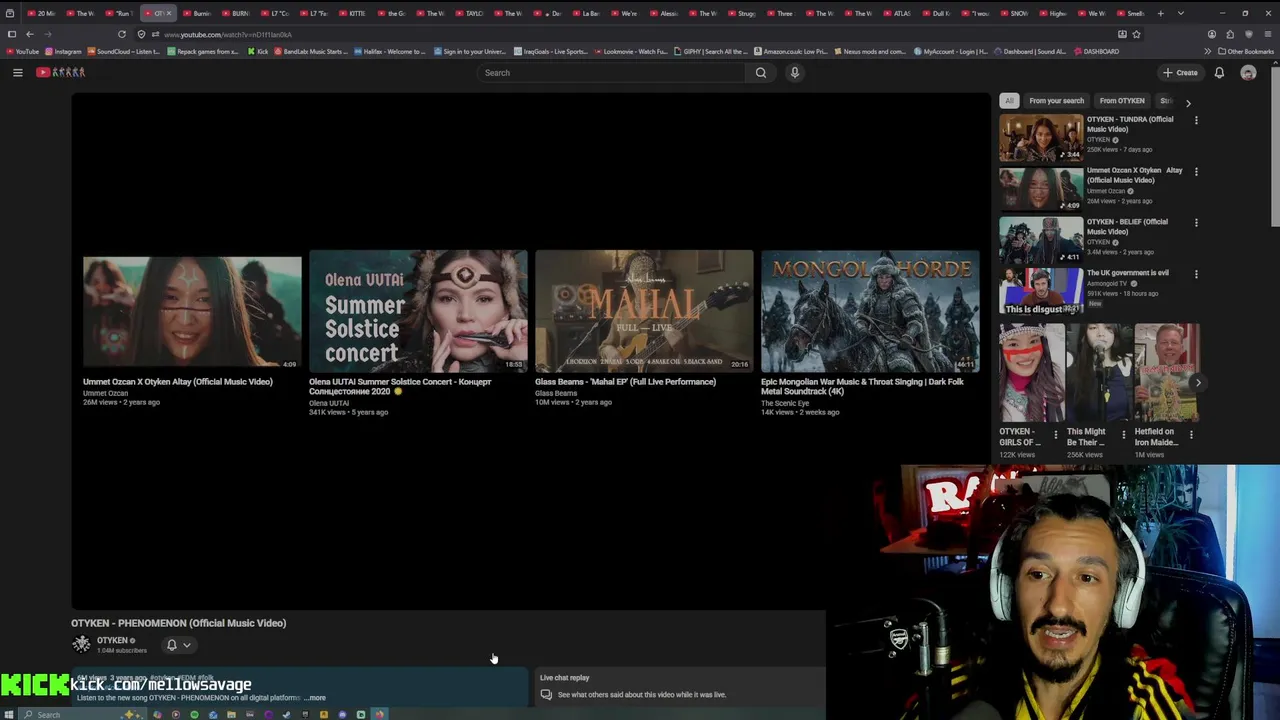Open the Create menu button
Image resolution: width=1280 pixels, height=720 pixels.
pyautogui.click(x=1180, y=72)
